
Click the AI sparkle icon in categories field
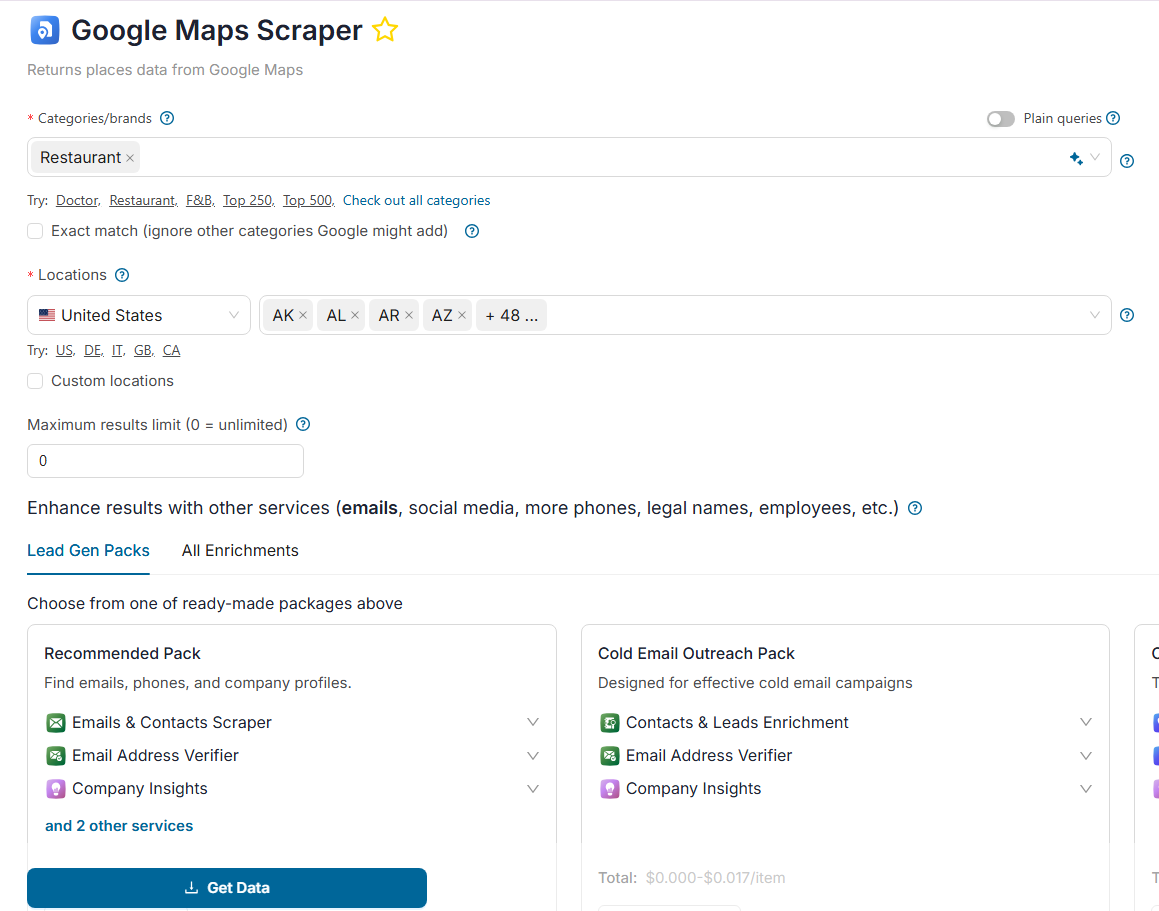point(1076,158)
